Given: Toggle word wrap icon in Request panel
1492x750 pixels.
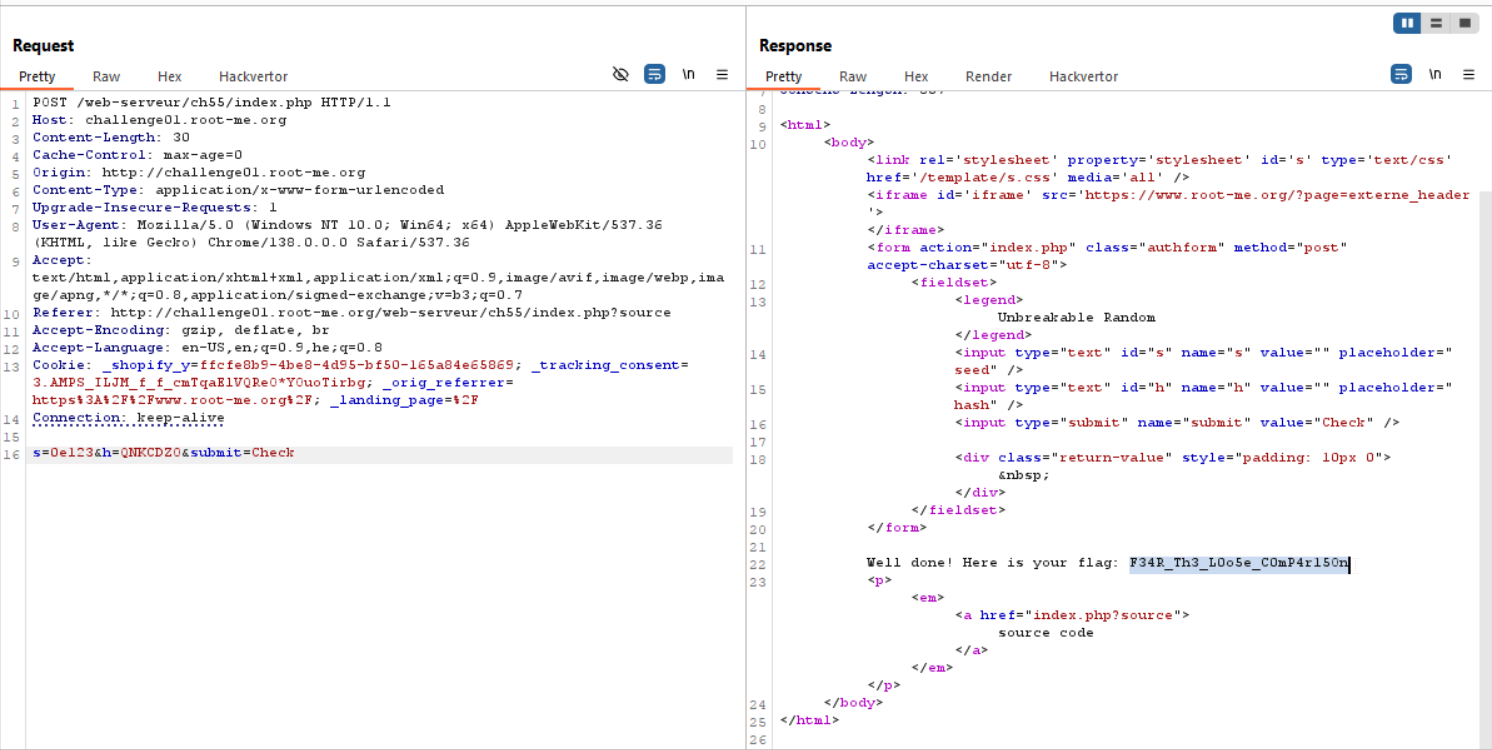Looking at the screenshot, I should (x=654, y=74).
